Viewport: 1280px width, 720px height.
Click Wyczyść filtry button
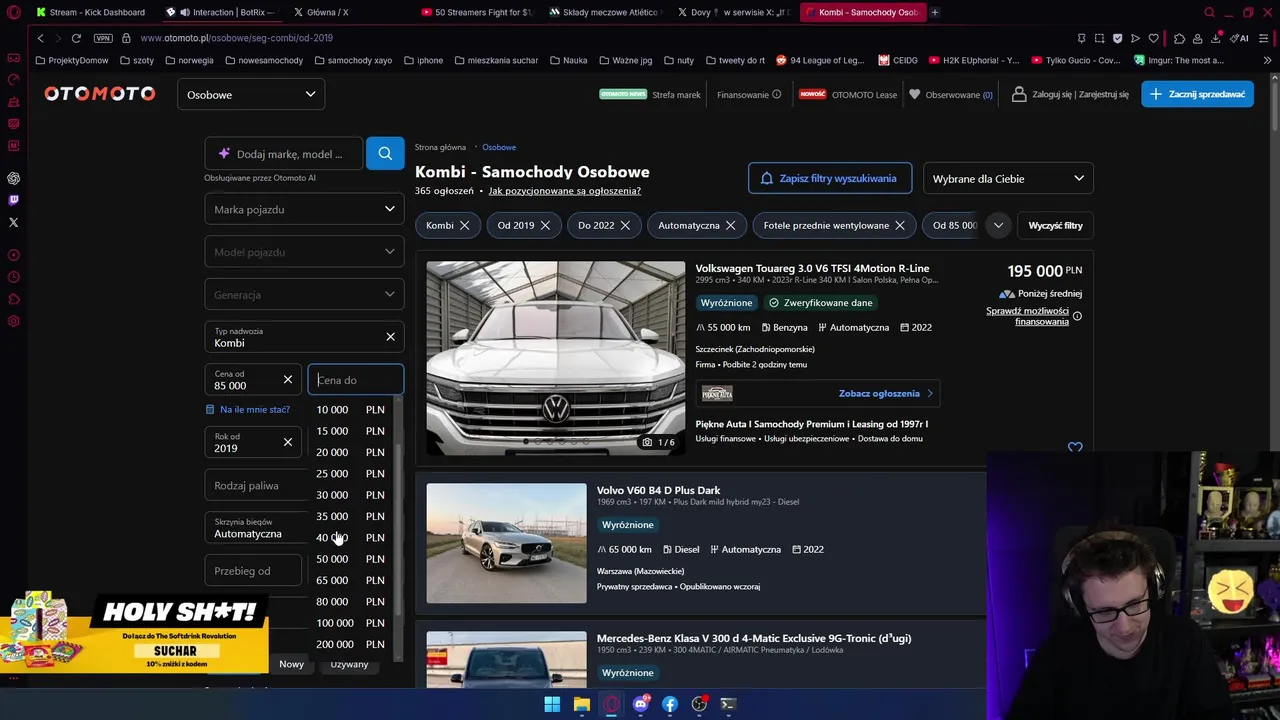point(1056,225)
